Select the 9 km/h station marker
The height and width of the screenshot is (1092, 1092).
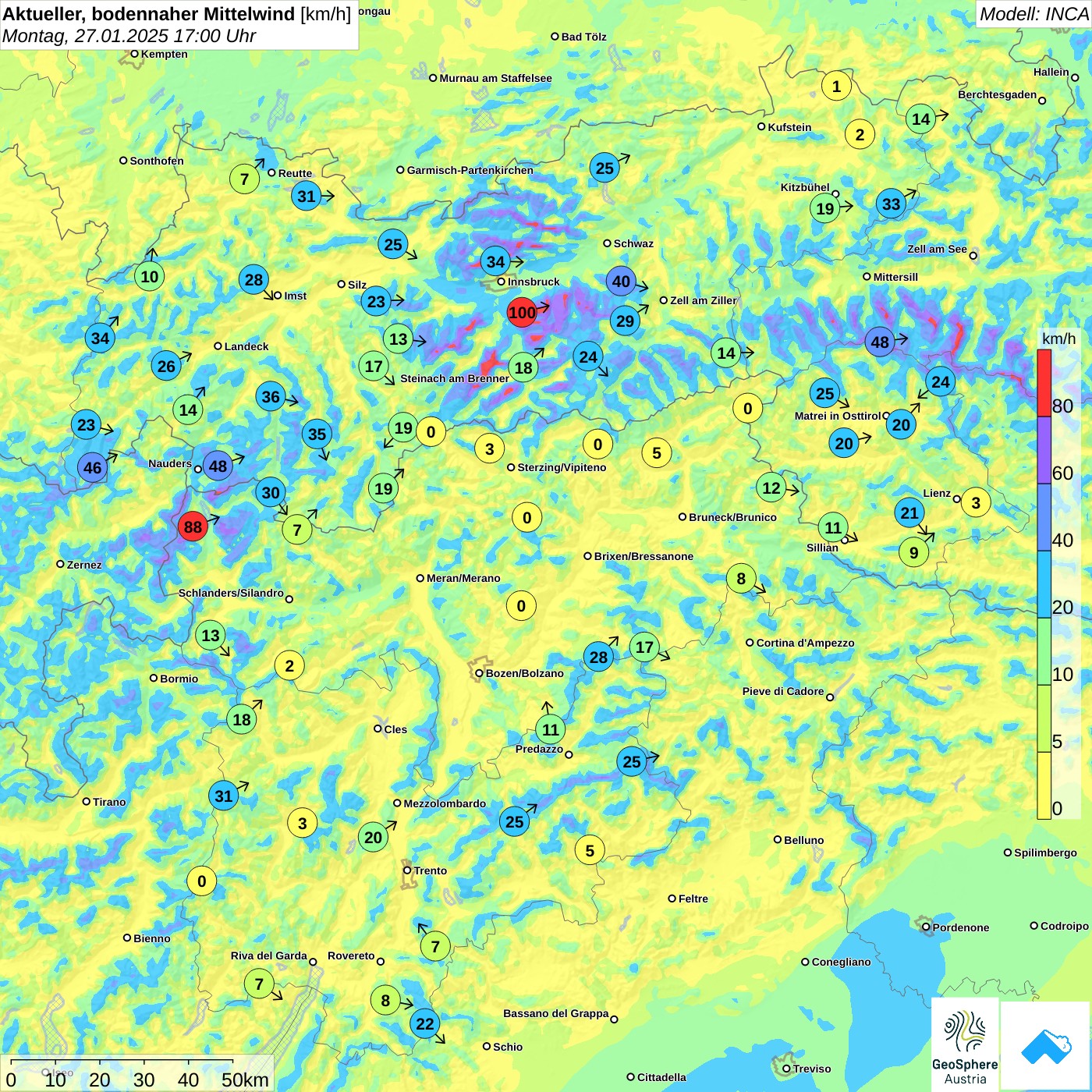[913, 553]
